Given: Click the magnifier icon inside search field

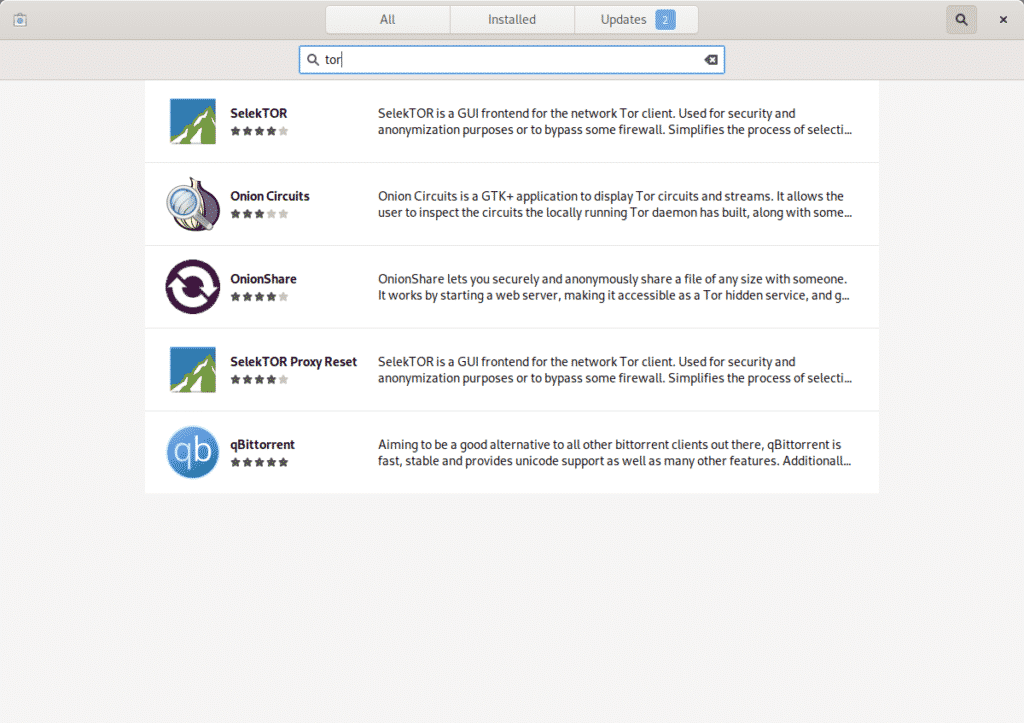Looking at the screenshot, I should 313,59.
